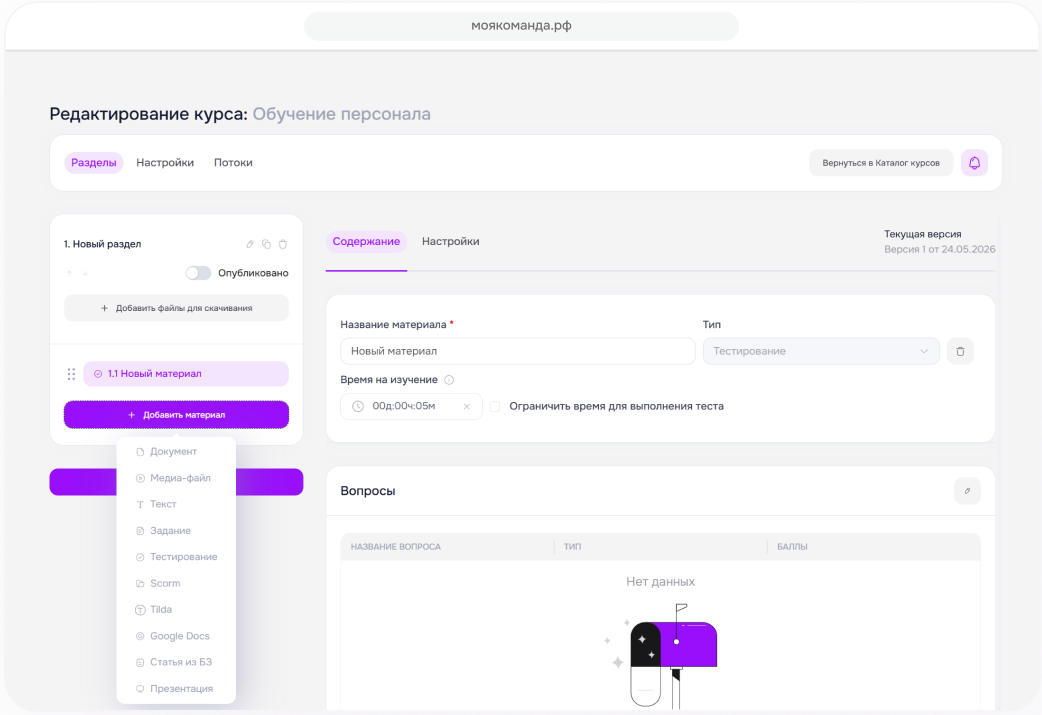This screenshot has height=715, width=1042.
Task: Clear the study time with the x icon
Action: click(467, 407)
